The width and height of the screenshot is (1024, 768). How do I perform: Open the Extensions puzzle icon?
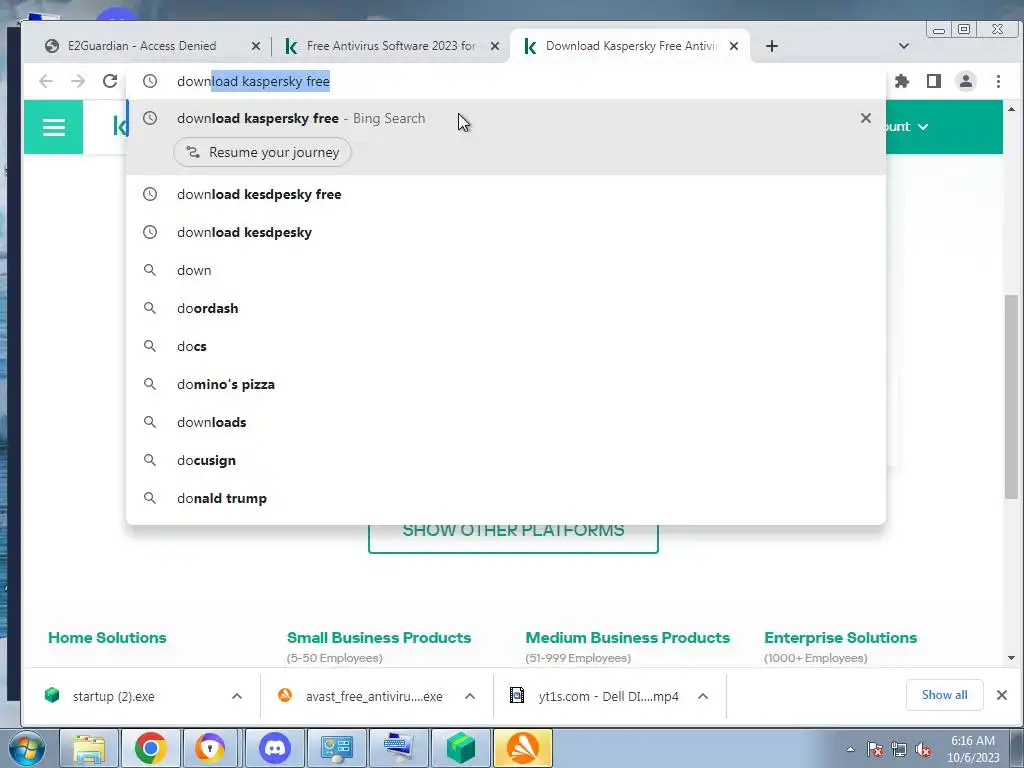pos(902,81)
